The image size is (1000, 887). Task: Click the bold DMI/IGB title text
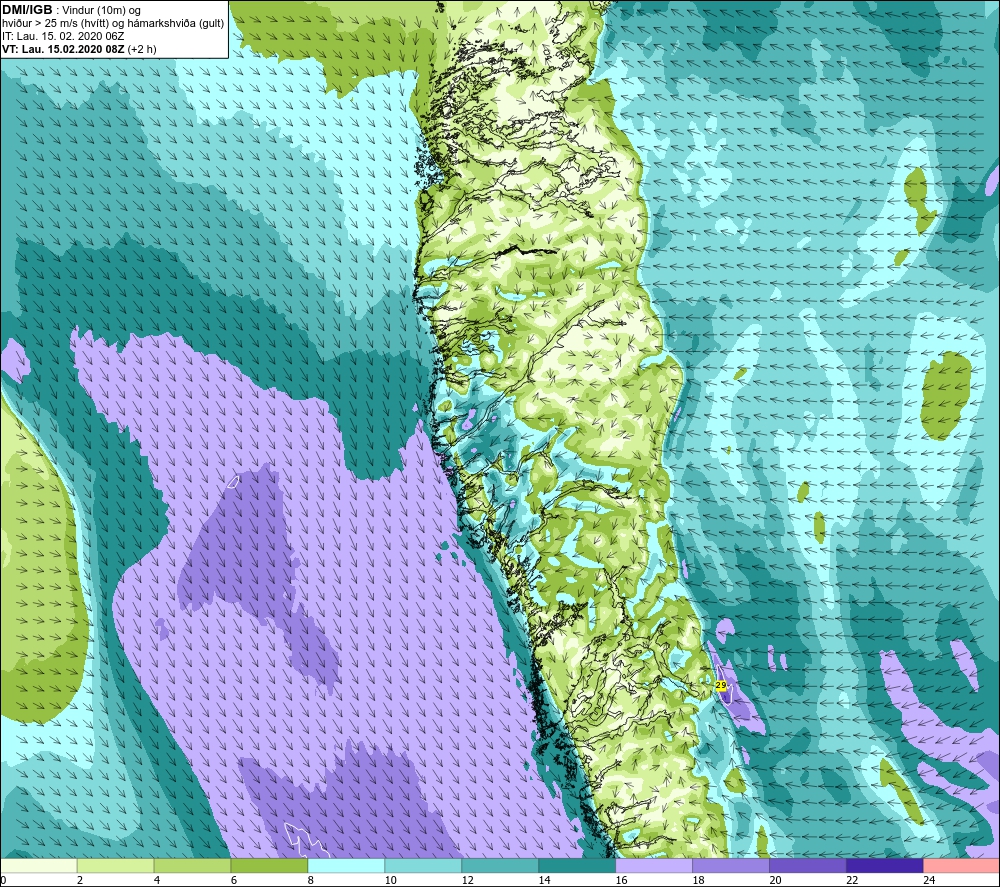(x=27, y=10)
